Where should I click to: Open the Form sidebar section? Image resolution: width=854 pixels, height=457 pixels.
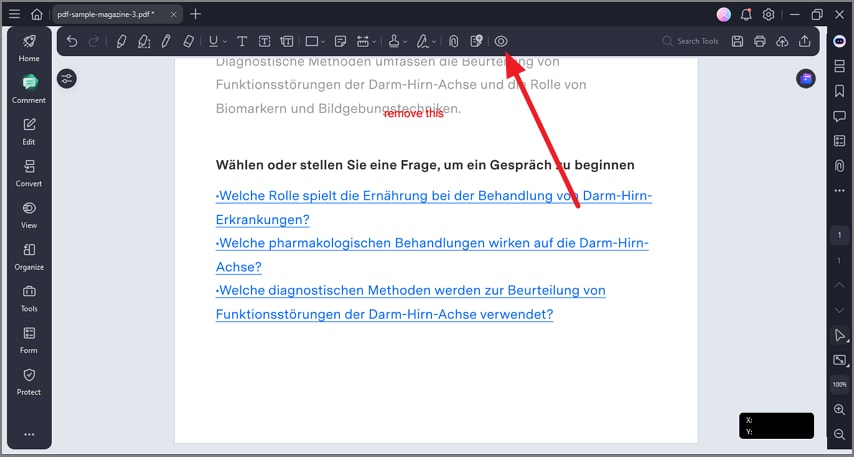29,340
